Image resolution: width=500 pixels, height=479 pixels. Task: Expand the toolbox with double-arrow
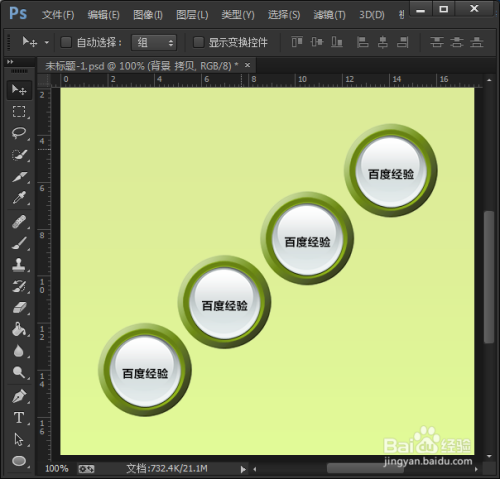(10, 62)
